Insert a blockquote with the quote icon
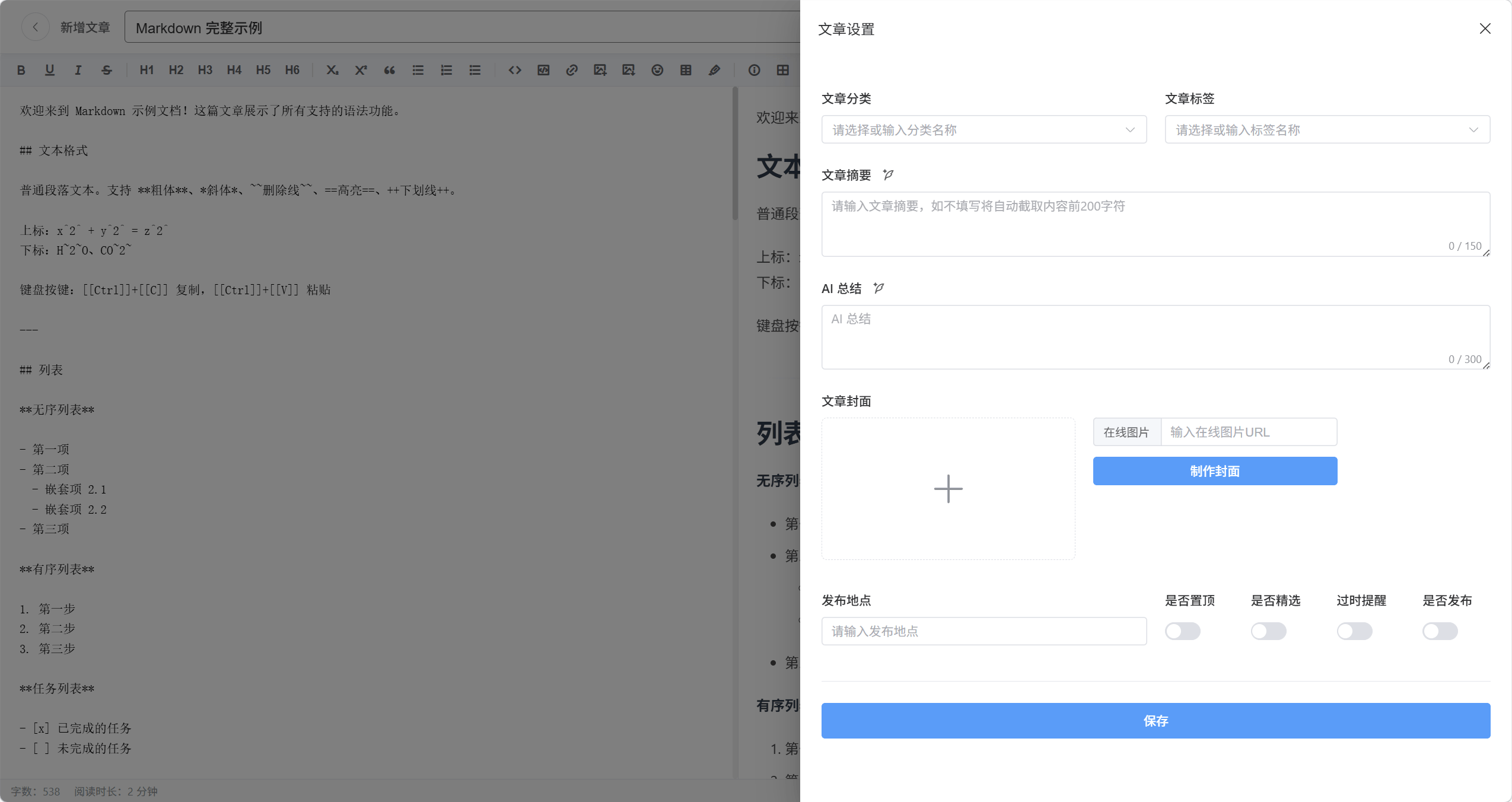This screenshot has width=1512, height=802. pos(389,70)
